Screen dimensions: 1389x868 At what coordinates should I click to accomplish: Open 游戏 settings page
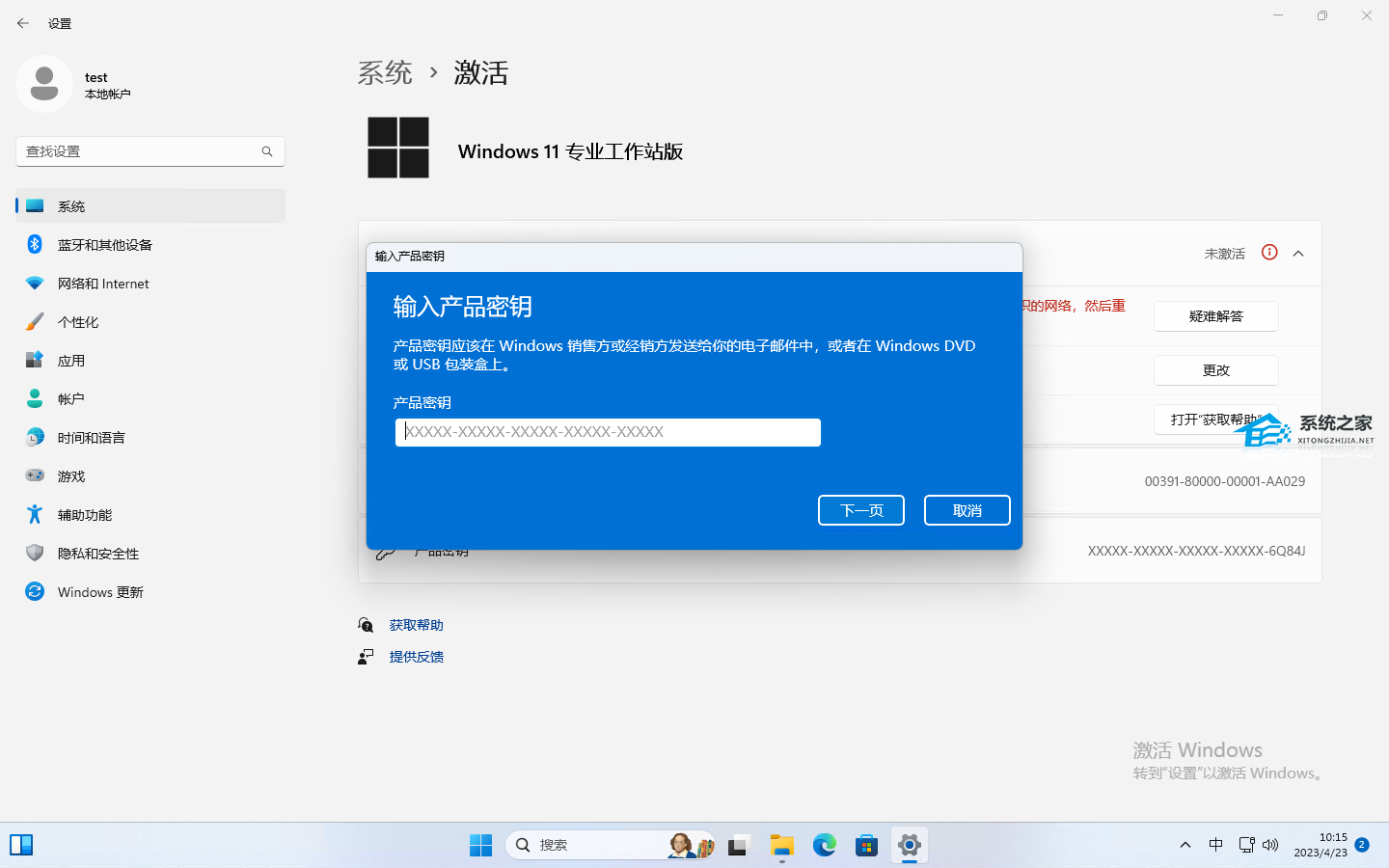(150, 476)
